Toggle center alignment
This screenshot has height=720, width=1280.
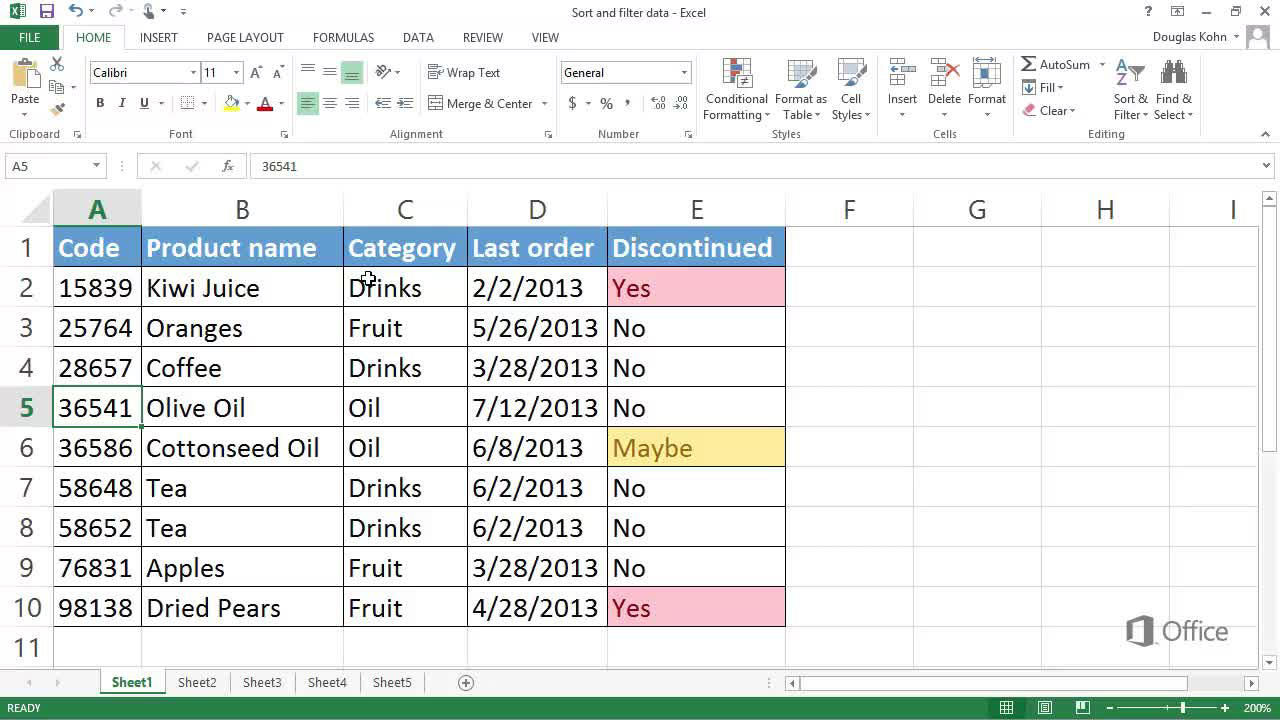329,103
